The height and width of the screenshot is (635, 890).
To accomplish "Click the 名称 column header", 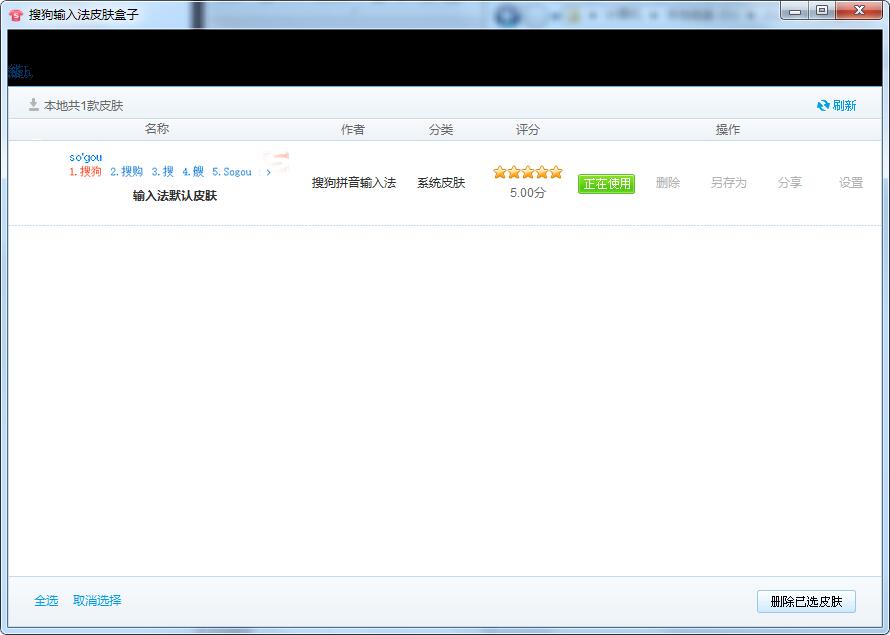I will click(x=157, y=128).
